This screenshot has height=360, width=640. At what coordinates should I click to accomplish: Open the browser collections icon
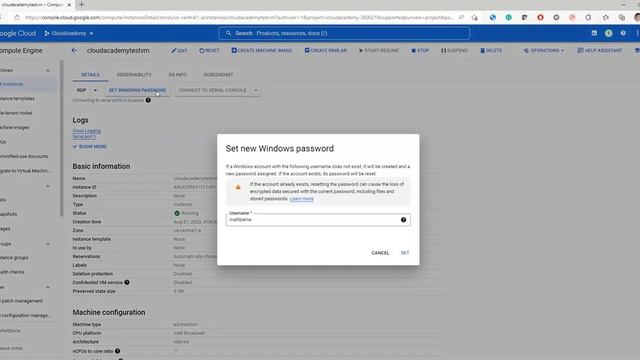(x=622, y=18)
